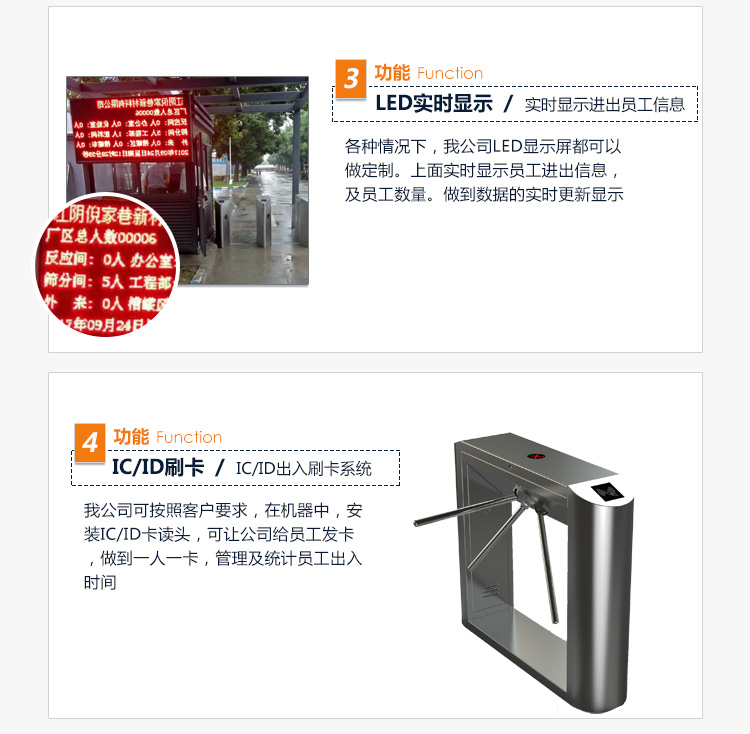Click the IC/ID出入刷卡系统 subtitle
This screenshot has height=734, width=750.
(x=304, y=469)
